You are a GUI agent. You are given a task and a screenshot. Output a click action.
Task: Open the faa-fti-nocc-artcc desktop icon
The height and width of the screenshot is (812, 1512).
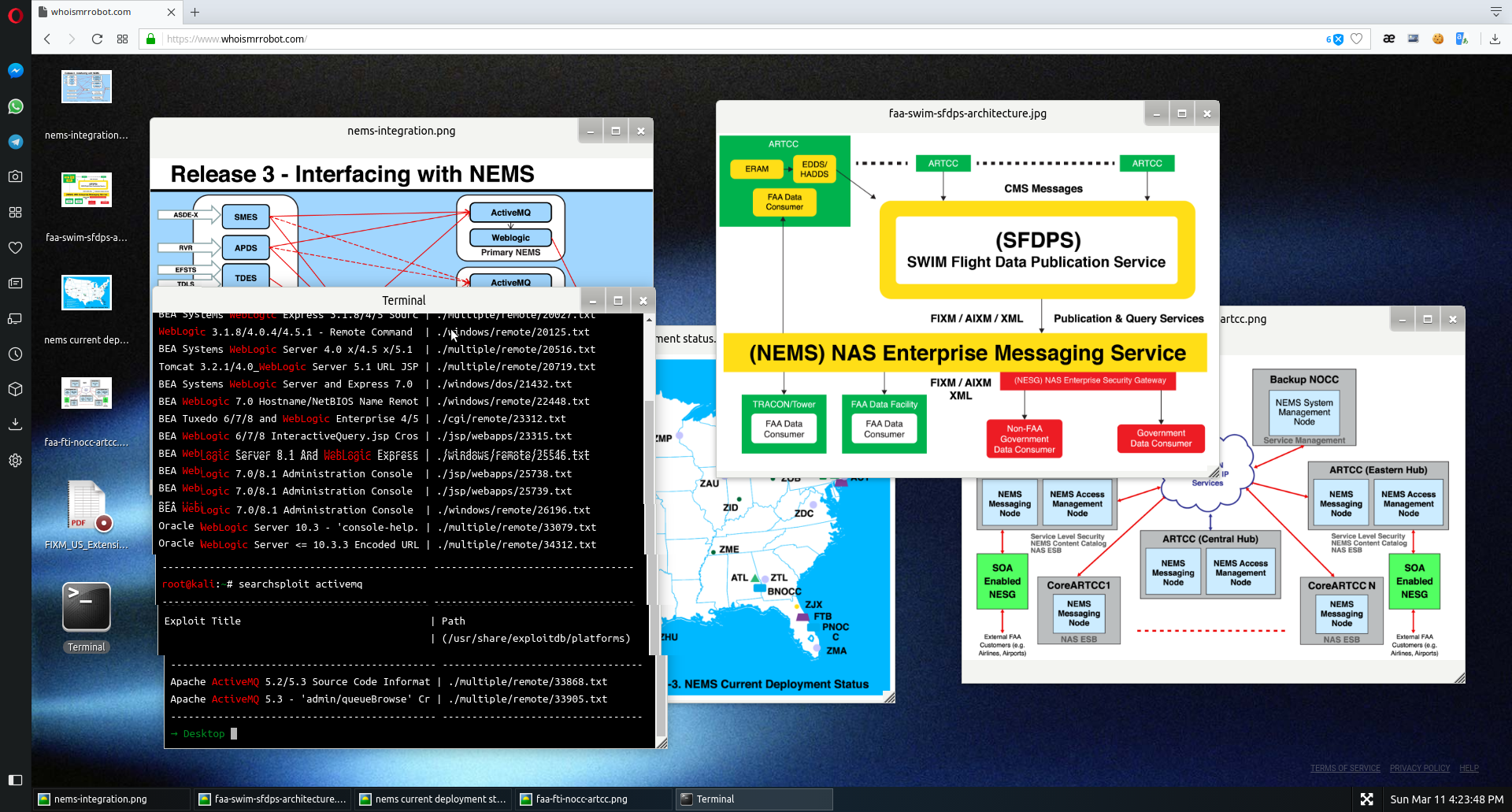coord(87,393)
